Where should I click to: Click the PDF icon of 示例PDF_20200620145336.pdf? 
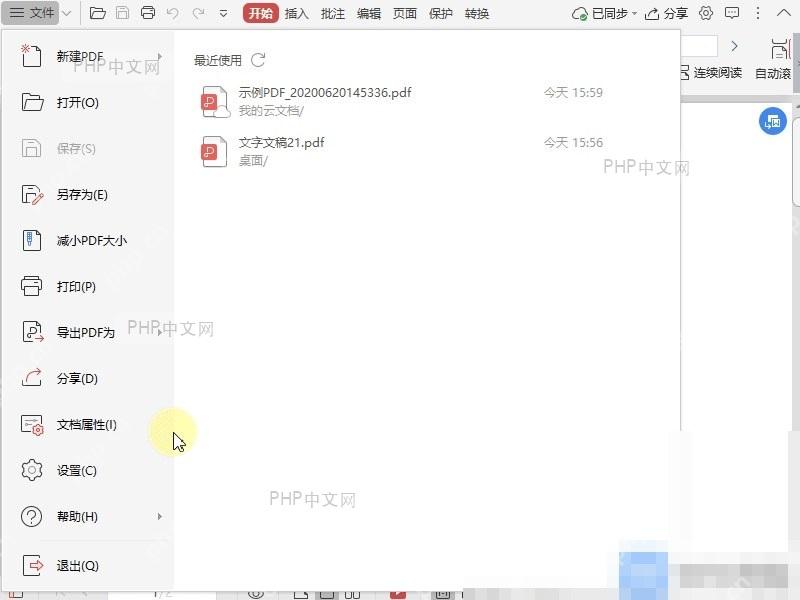(x=215, y=102)
